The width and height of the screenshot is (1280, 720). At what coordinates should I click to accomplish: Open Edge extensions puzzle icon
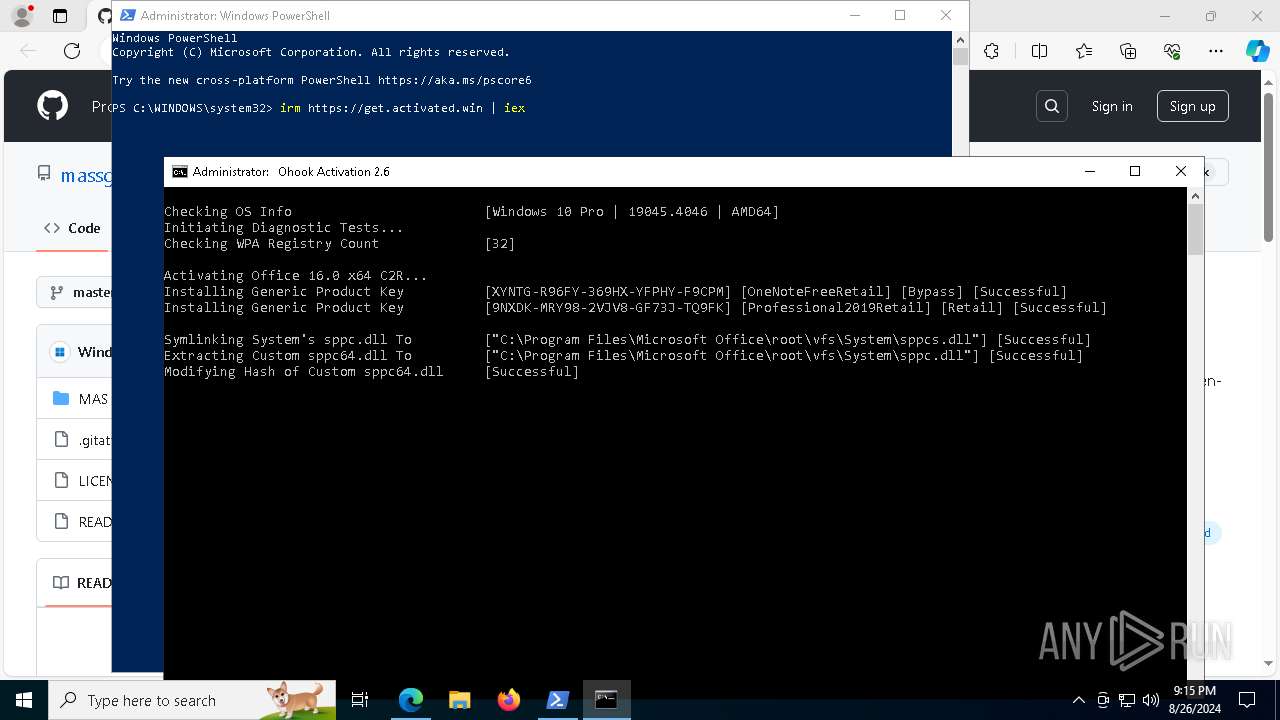click(x=991, y=51)
